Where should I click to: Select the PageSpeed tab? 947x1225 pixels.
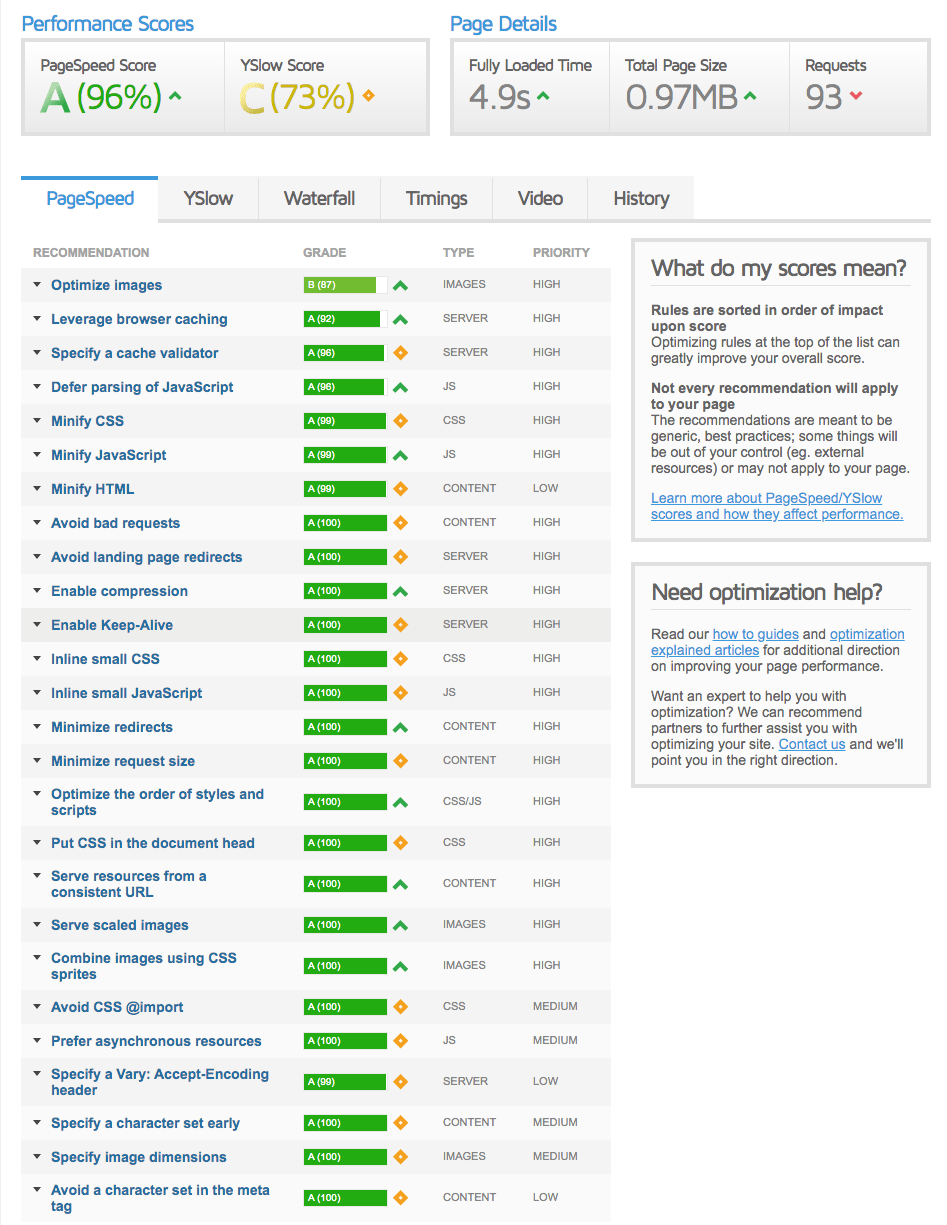[x=90, y=198]
